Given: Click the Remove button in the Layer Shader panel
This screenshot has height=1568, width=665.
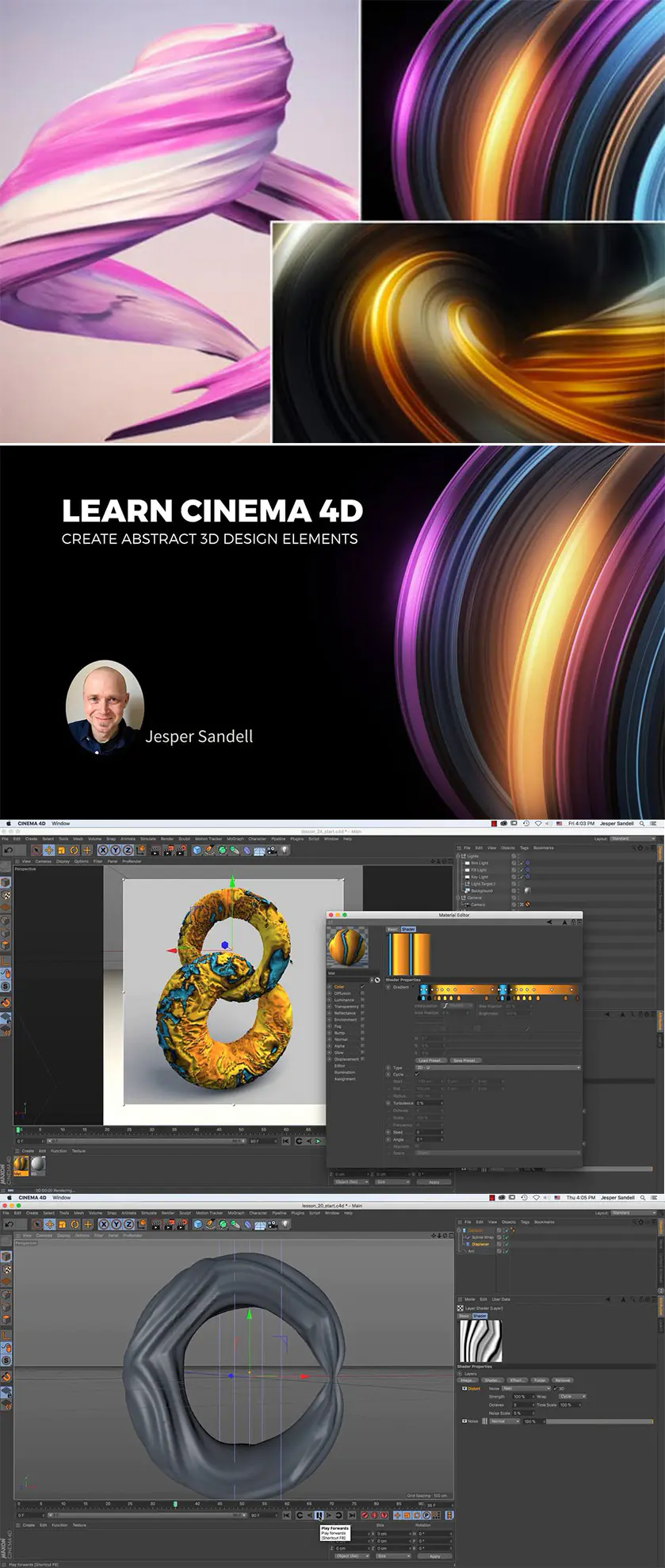Looking at the screenshot, I should (x=563, y=1380).
